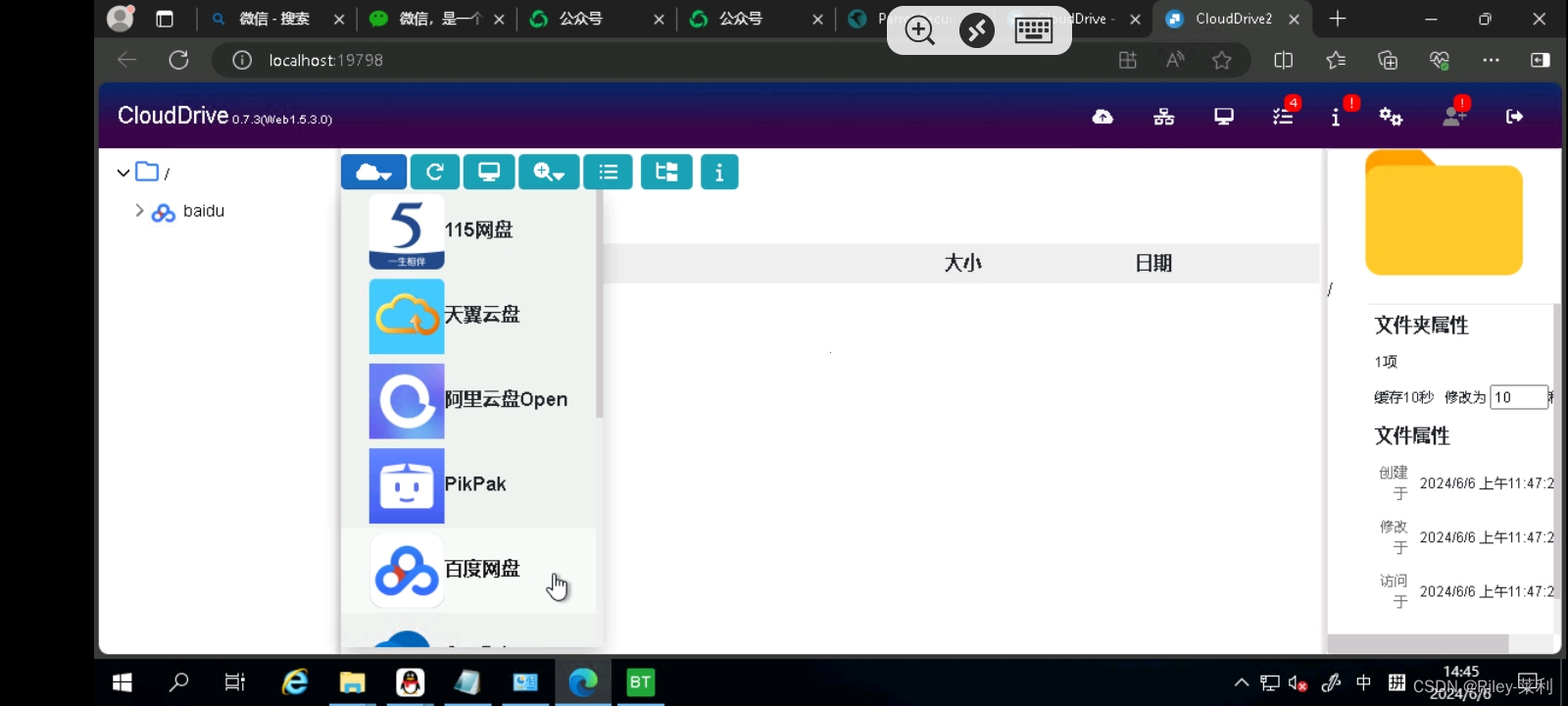Image resolution: width=1568 pixels, height=706 pixels.
Task: Click the cache seconds input field
Action: 1517,397
